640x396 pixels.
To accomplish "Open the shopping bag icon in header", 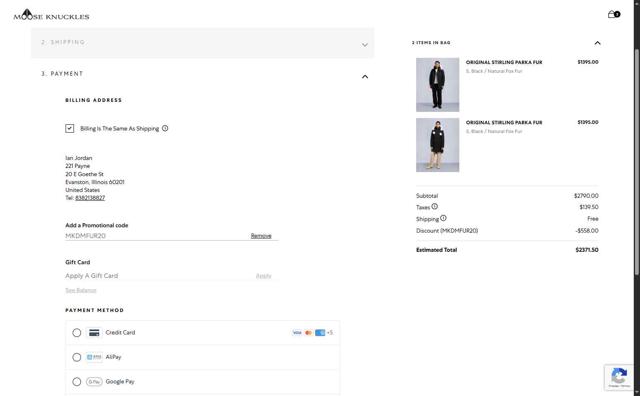I will [x=613, y=14].
